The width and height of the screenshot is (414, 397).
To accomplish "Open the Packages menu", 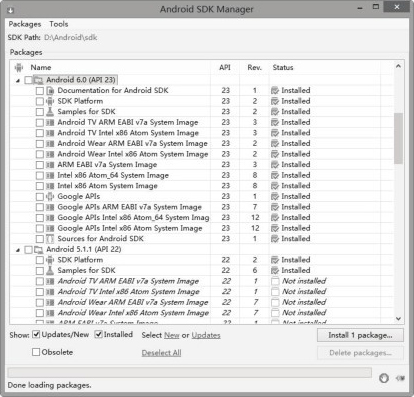I will point(25,24).
